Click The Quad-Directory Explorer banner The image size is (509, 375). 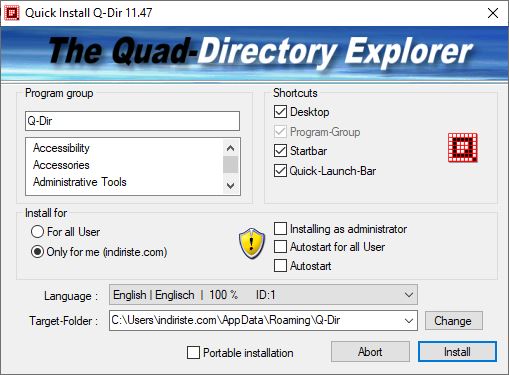point(254,54)
